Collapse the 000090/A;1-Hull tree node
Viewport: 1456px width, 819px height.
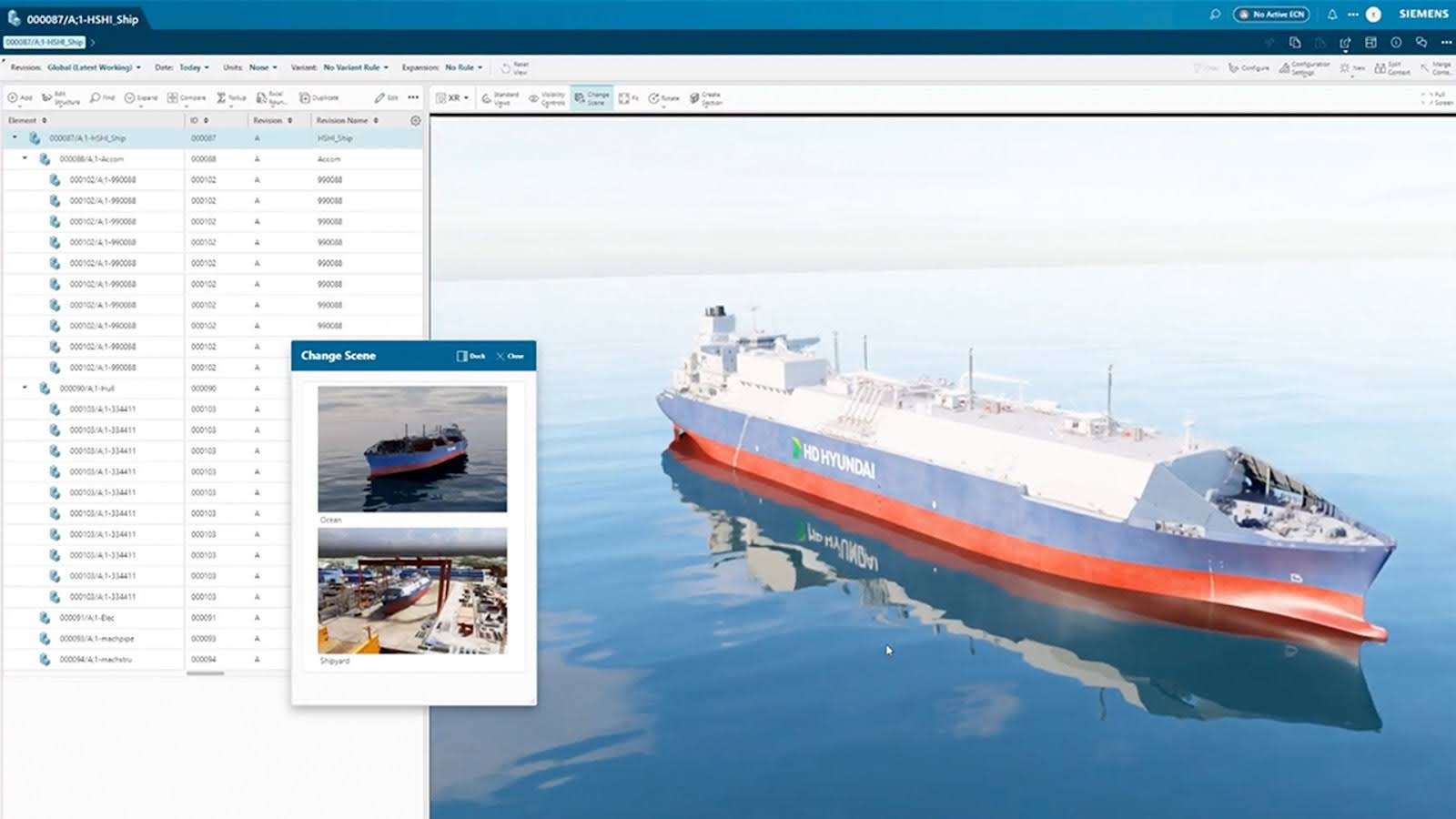tap(23, 387)
